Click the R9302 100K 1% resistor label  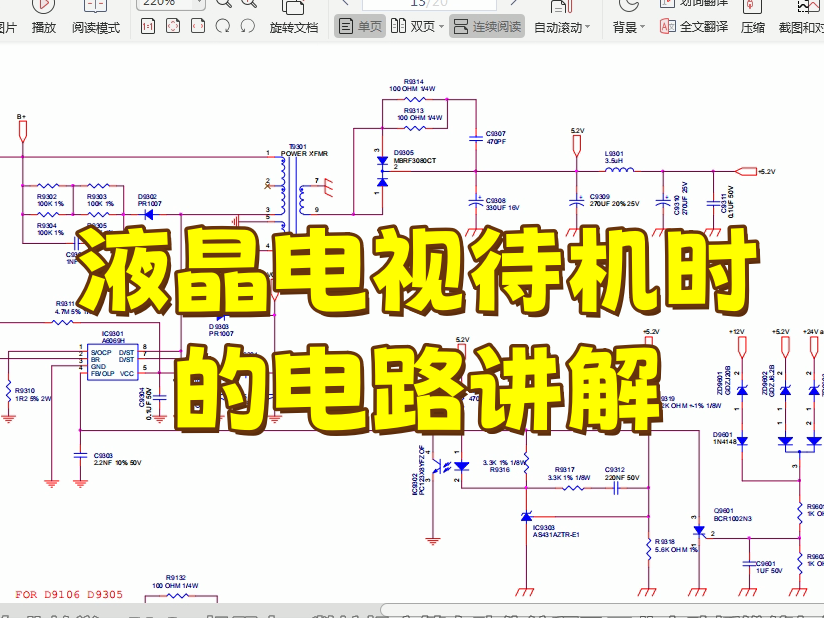coord(50,200)
